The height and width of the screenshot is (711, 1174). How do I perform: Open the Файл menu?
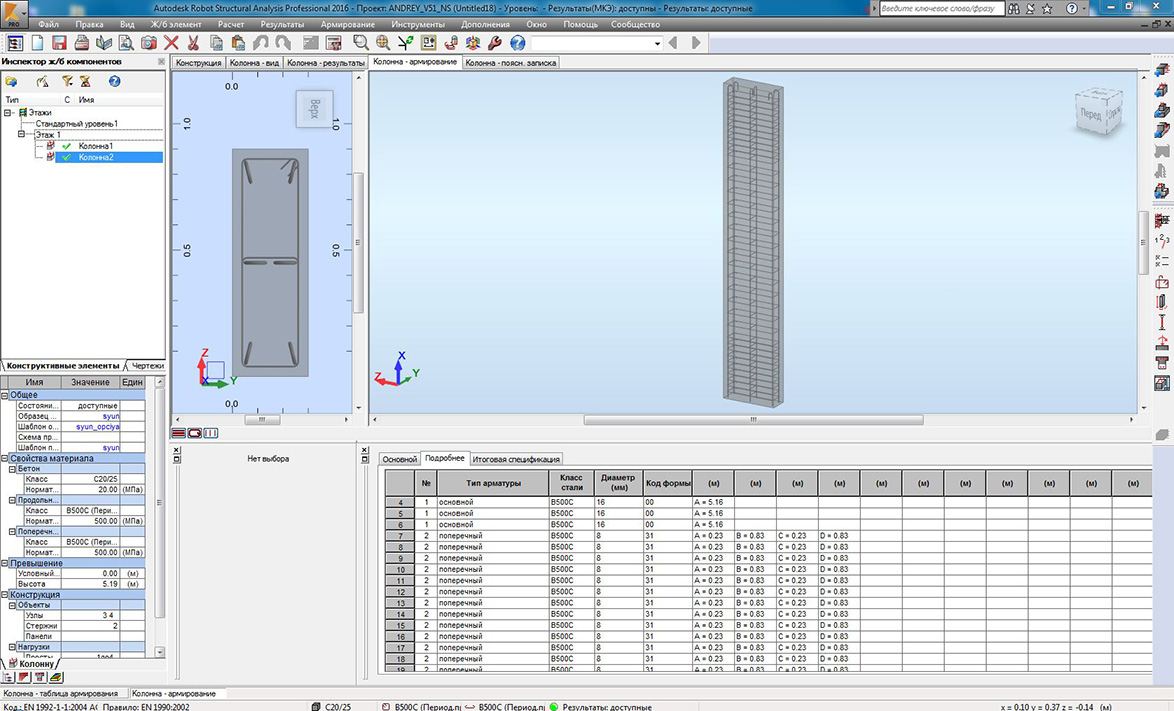49,24
